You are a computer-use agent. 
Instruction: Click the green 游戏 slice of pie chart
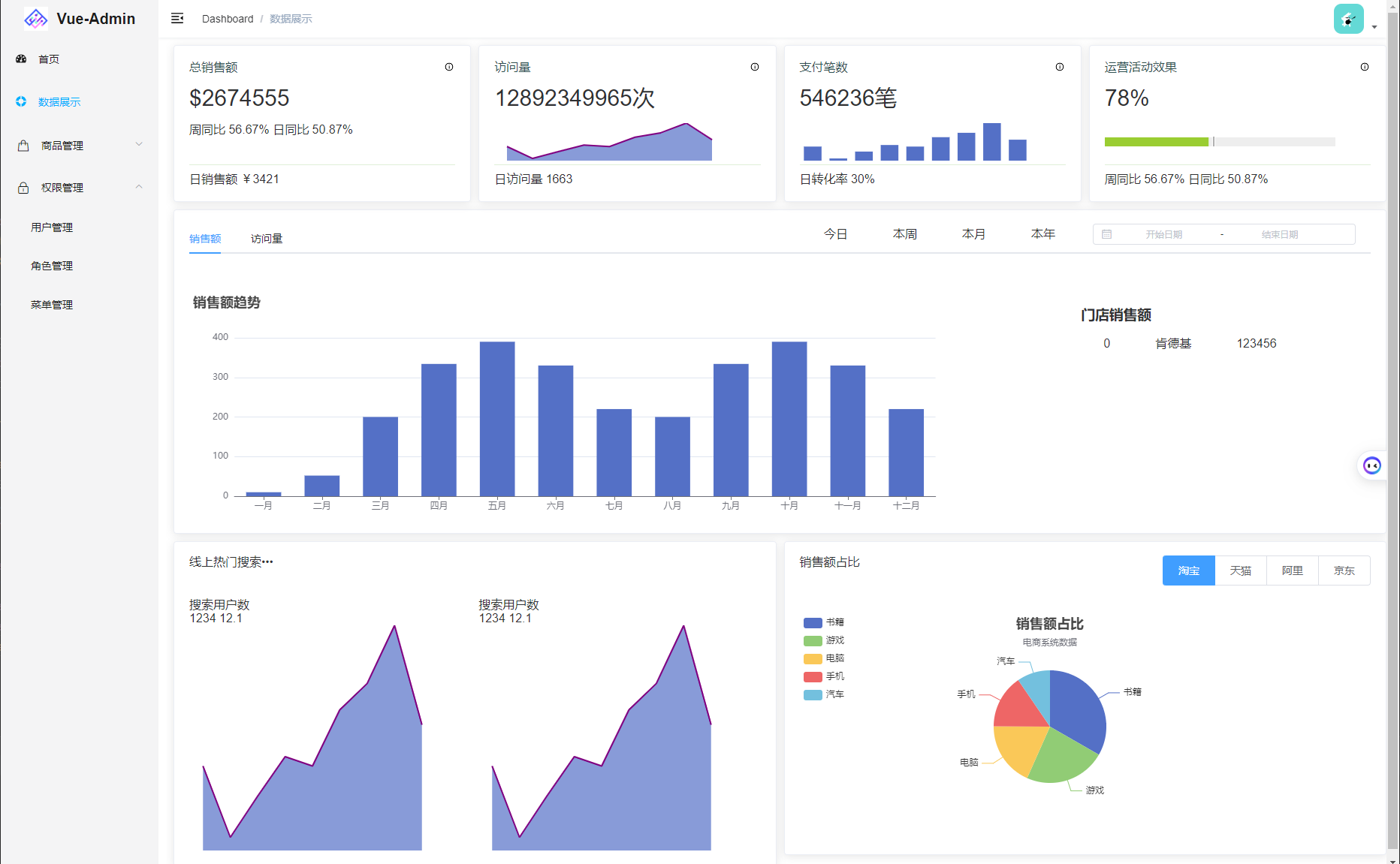[1061, 757]
